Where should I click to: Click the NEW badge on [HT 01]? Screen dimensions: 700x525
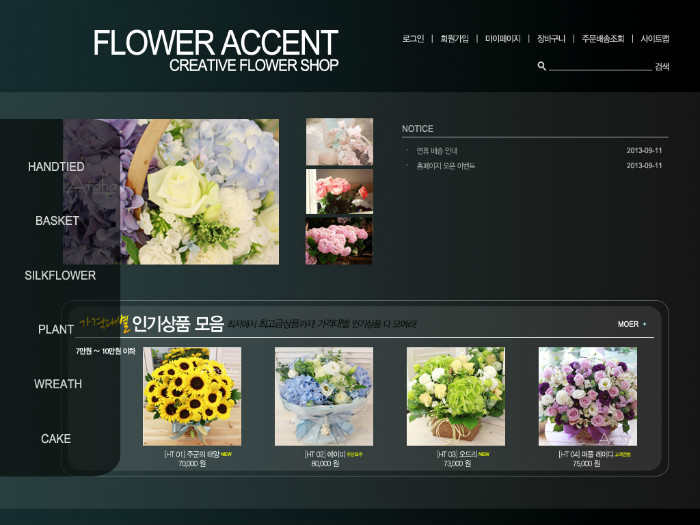[226, 454]
